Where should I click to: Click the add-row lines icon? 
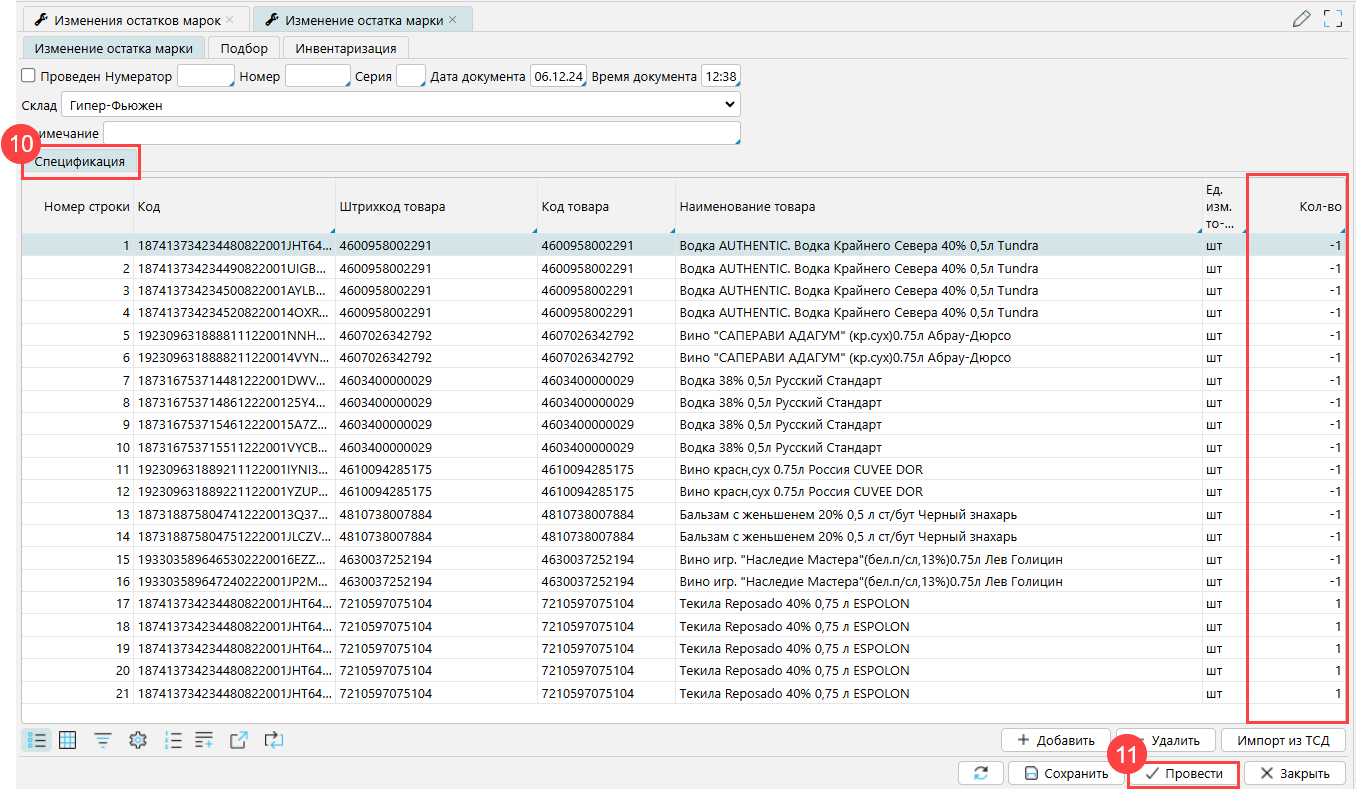[205, 740]
